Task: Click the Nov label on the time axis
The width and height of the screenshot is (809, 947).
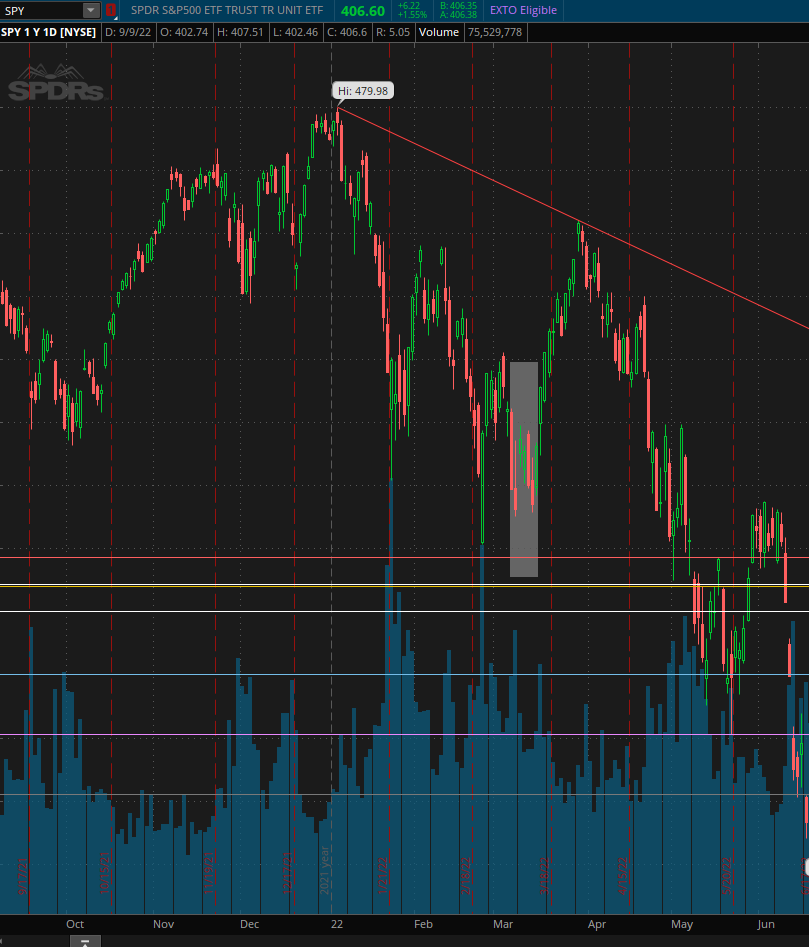Action: coord(164,924)
